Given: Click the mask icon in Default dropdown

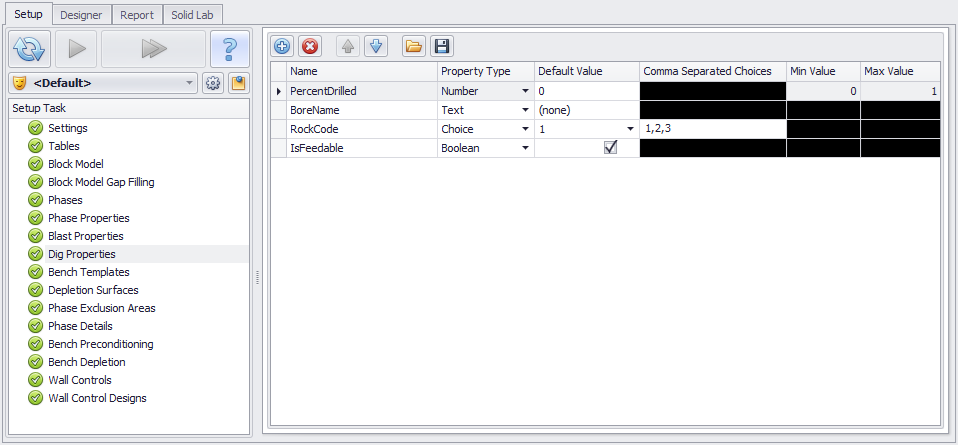Looking at the screenshot, I should 19,83.
